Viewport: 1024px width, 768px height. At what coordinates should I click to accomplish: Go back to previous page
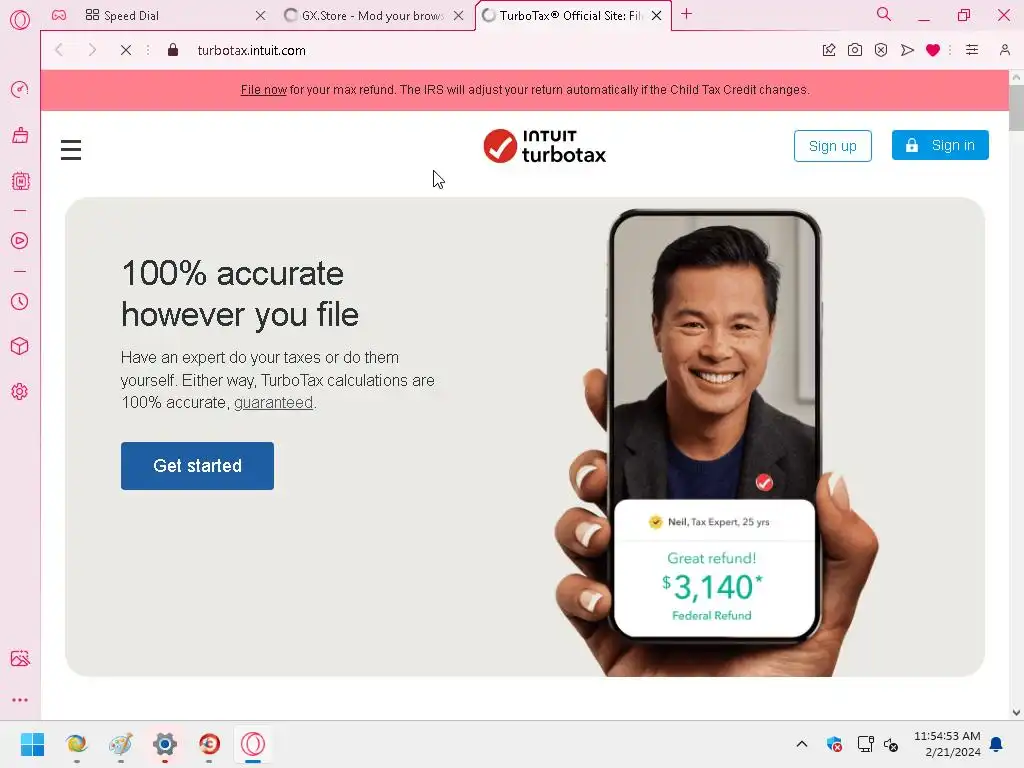point(59,50)
